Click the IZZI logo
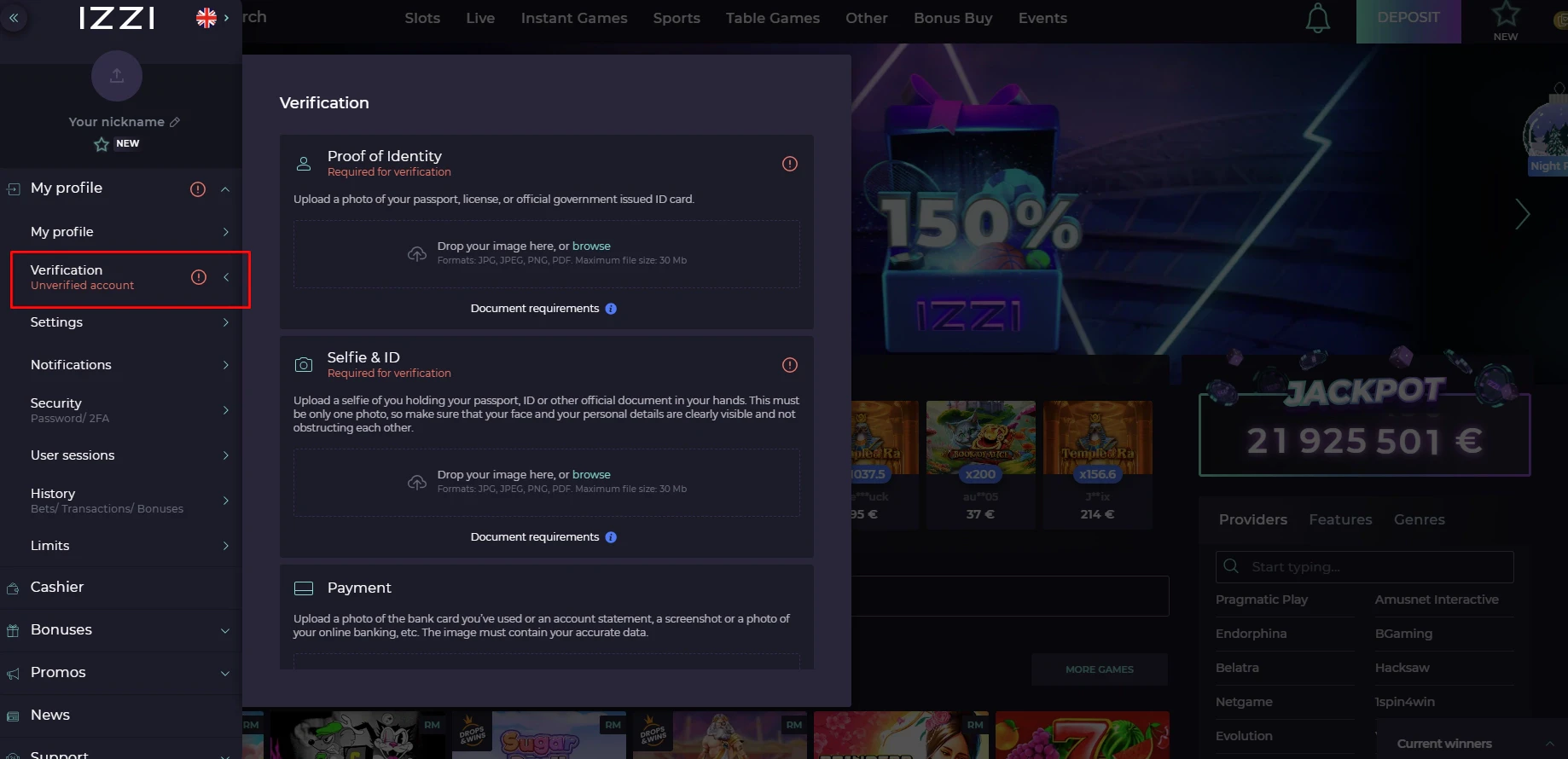1568x759 pixels. tap(117, 18)
